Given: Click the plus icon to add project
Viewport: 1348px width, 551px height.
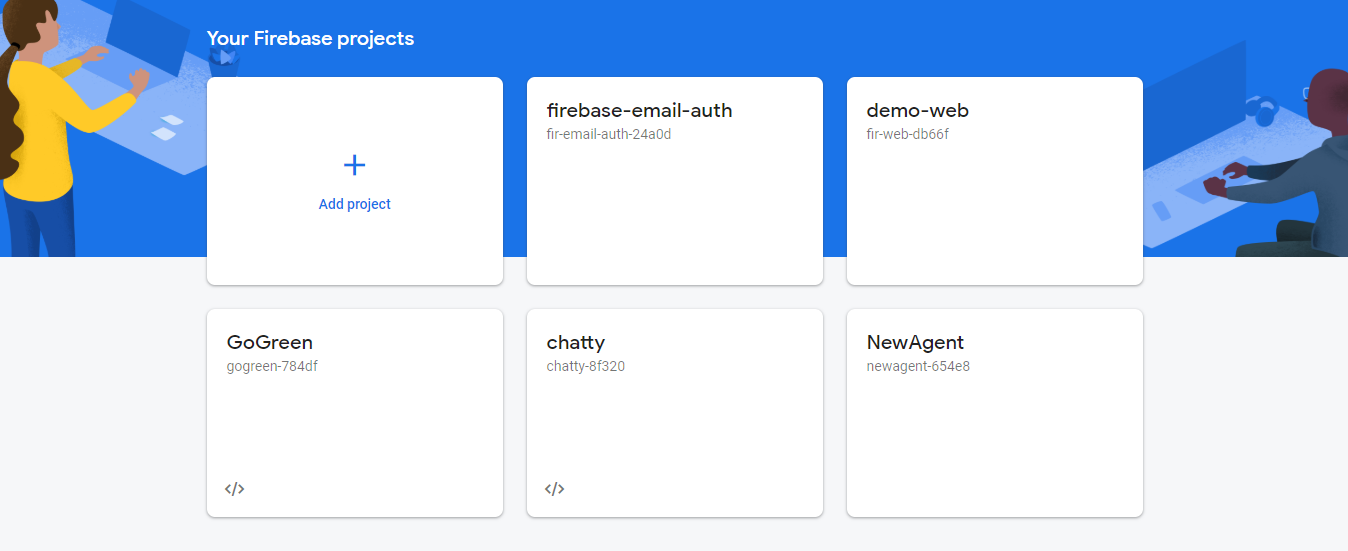Looking at the screenshot, I should (x=354, y=165).
